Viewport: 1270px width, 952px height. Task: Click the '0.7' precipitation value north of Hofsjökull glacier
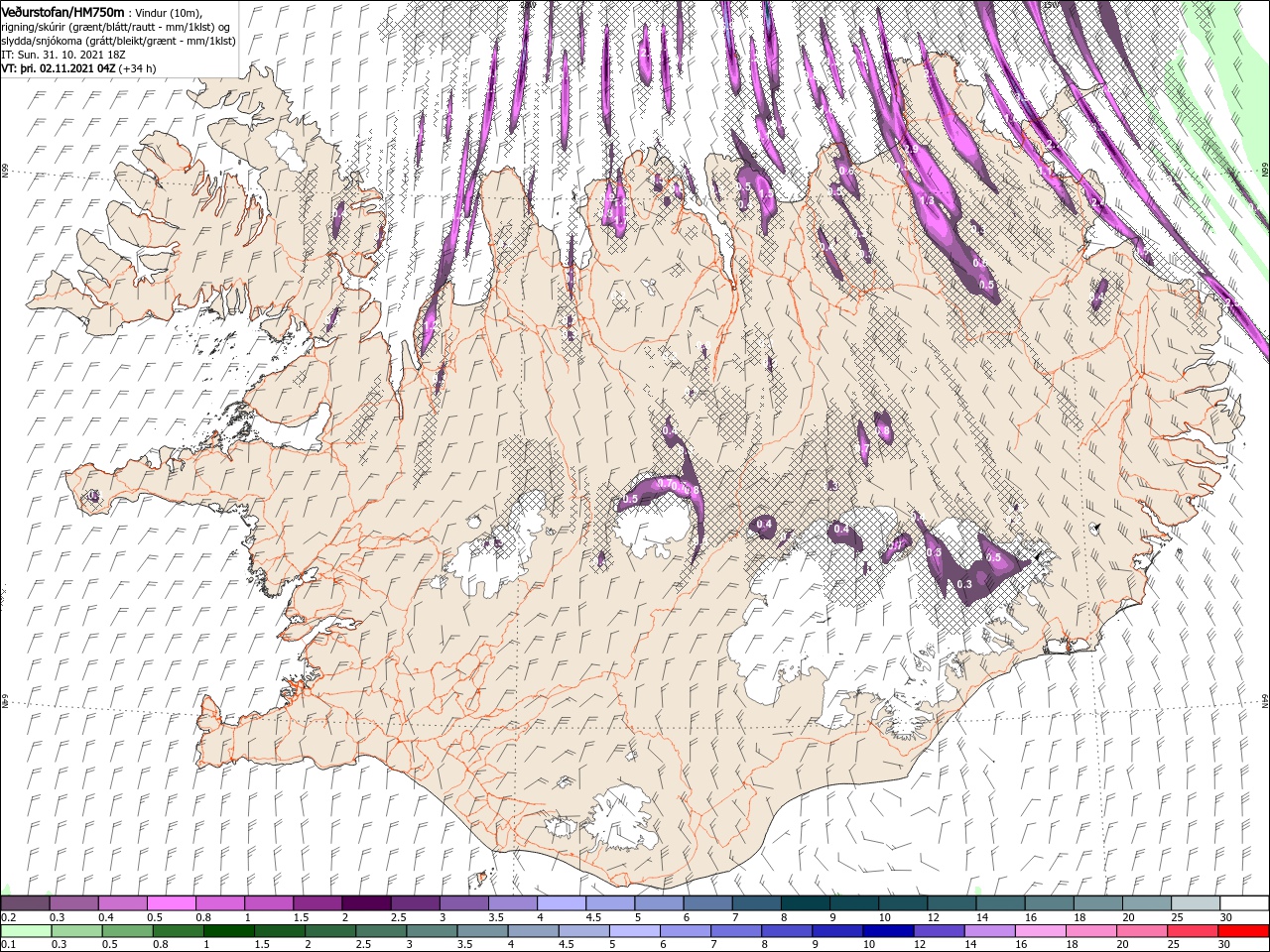click(667, 484)
